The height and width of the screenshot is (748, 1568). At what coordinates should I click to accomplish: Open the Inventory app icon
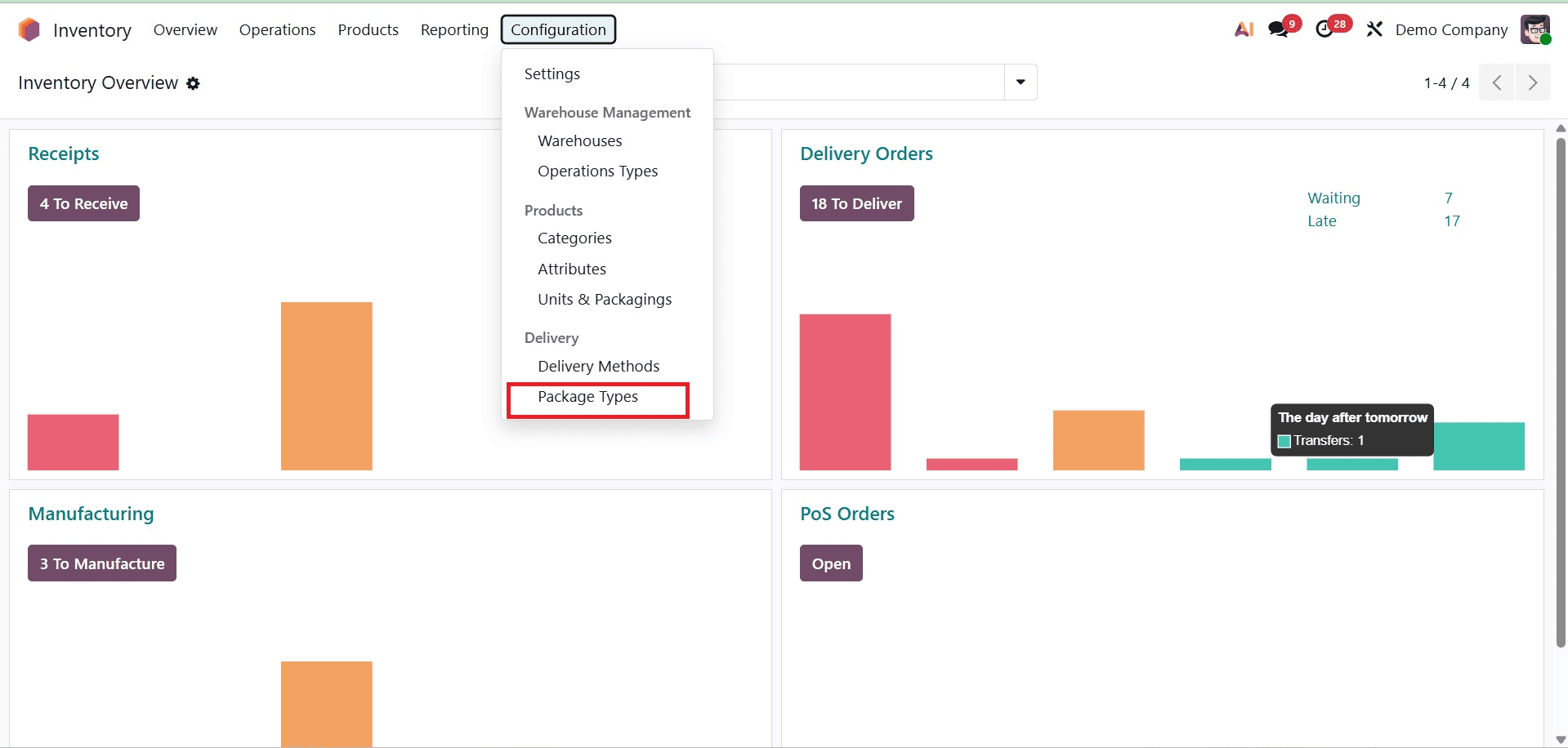point(29,29)
